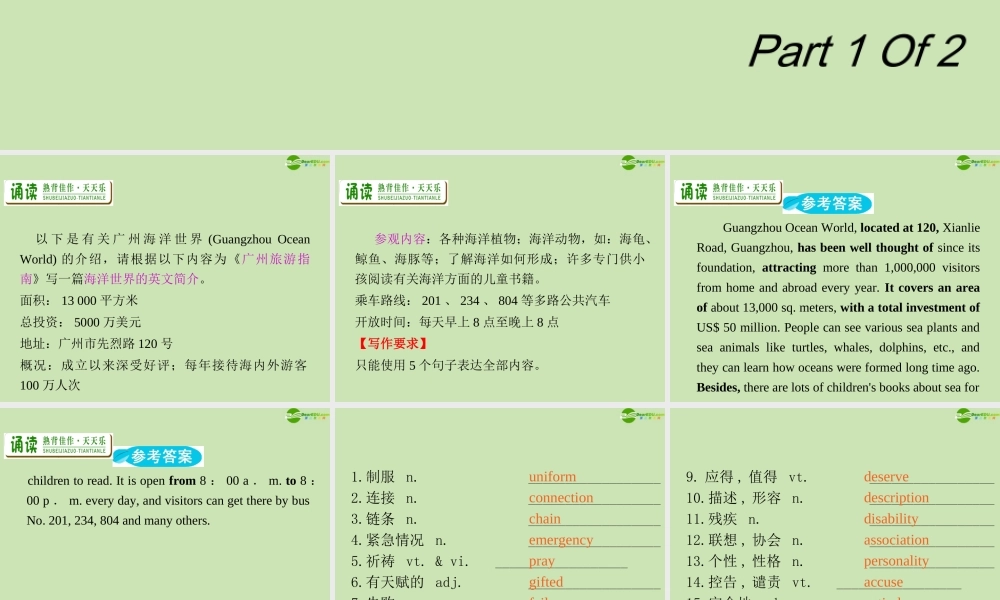Select the line '总投资： 5000 万美元'
1000x600 pixels.
80,322
